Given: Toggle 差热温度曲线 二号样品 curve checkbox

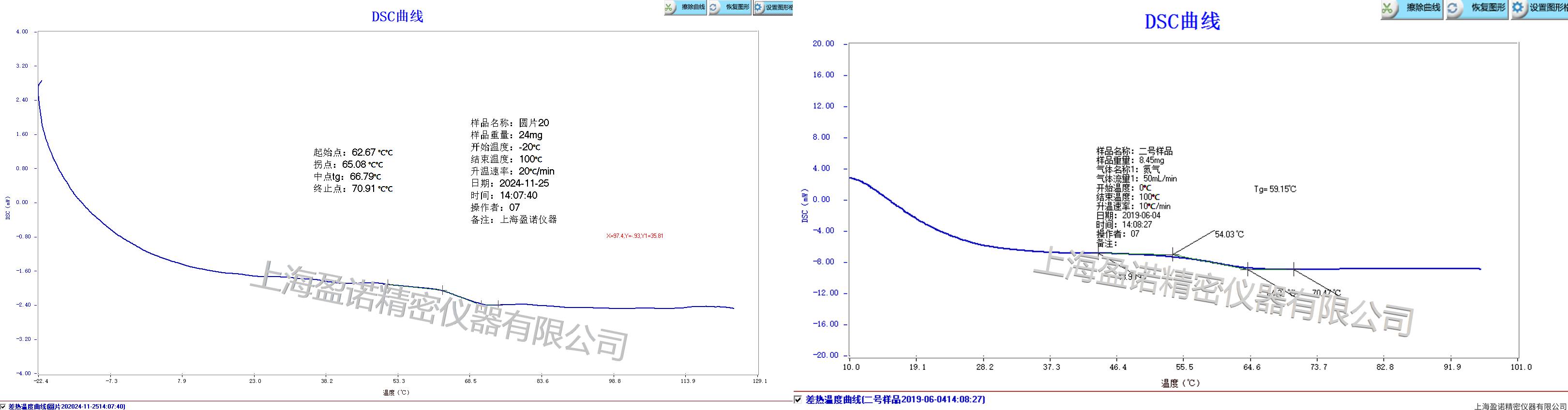Looking at the screenshot, I should [798, 400].
